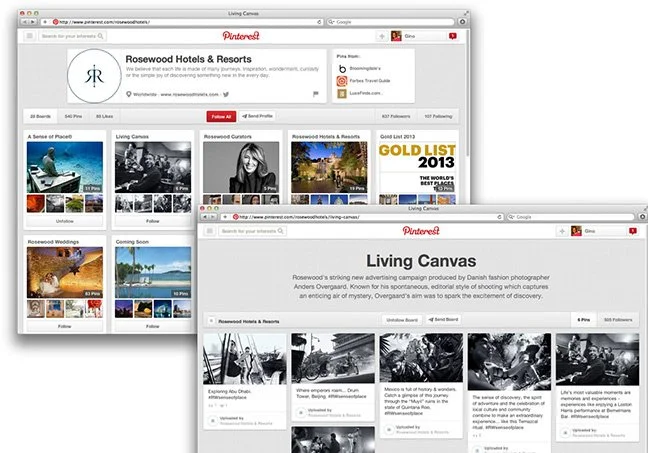Open Bloomingdale's icon in Pins from list
The image size is (648, 453).
pos(342,69)
